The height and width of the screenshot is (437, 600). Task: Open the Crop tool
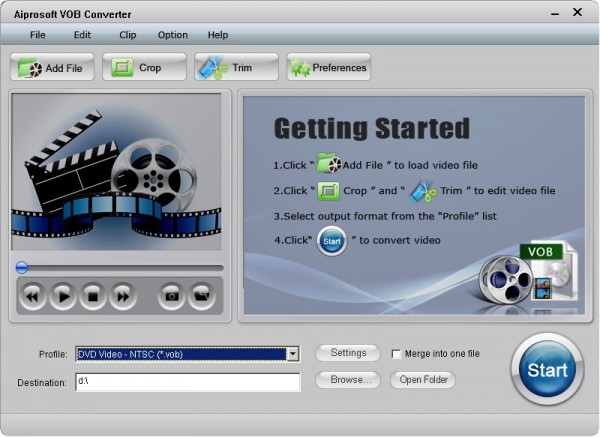[144, 68]
